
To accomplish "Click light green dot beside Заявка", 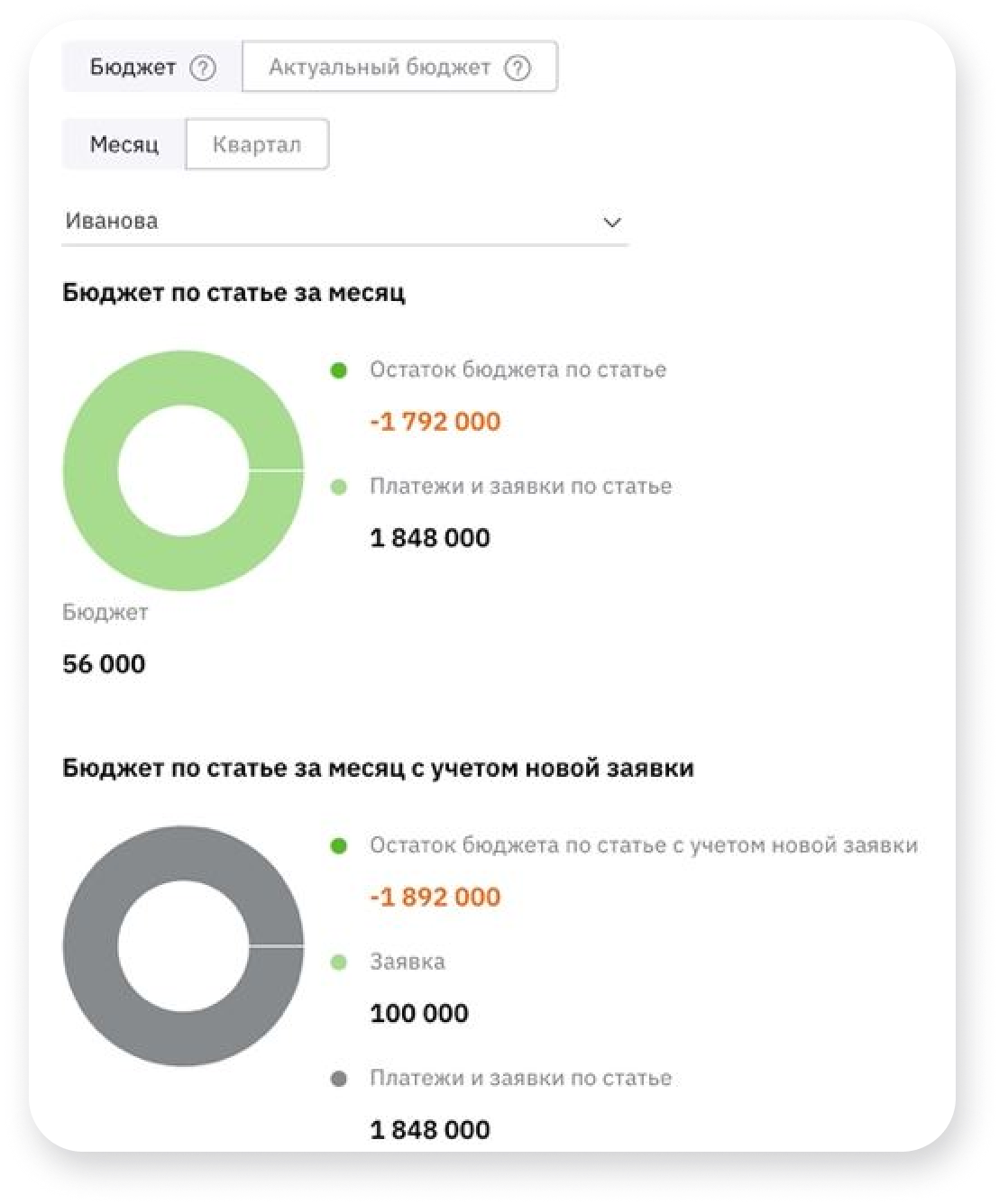I will coord(339,962).
